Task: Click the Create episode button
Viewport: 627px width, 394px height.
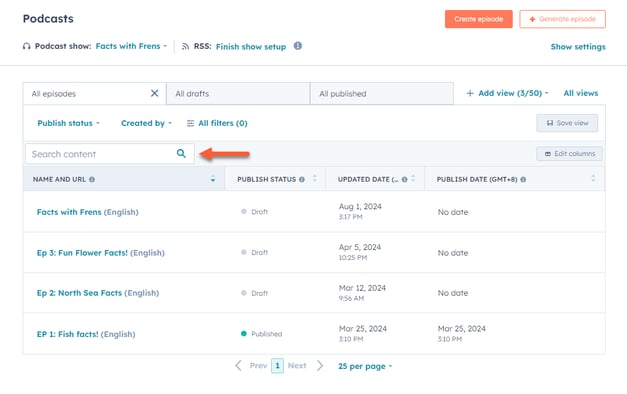Action: (479, 19)
